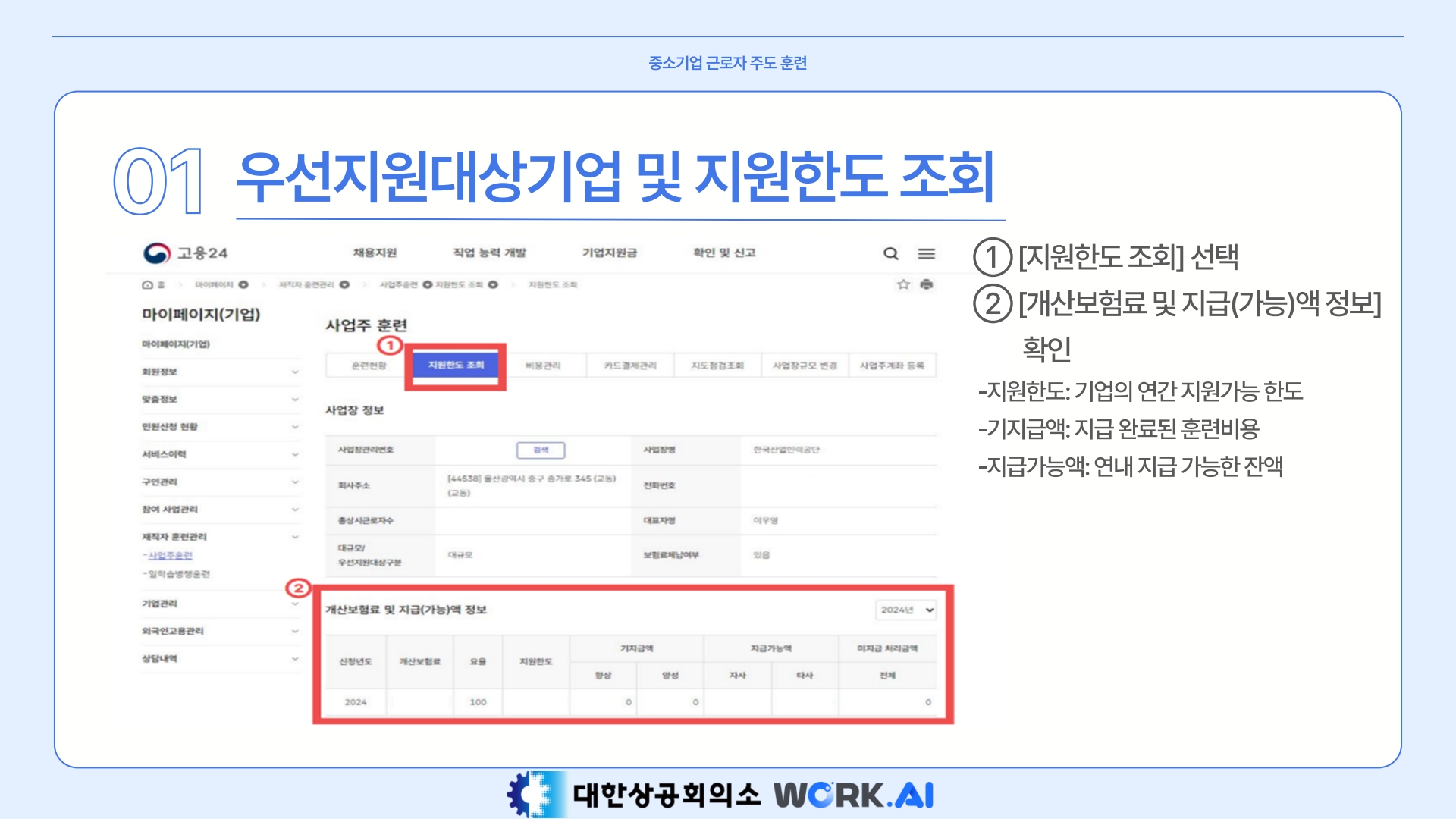The height and width of the screenshot is (819, 1456).
Task: Open the 직업 능력 개발 menu
Action: [x=489, y=253]
